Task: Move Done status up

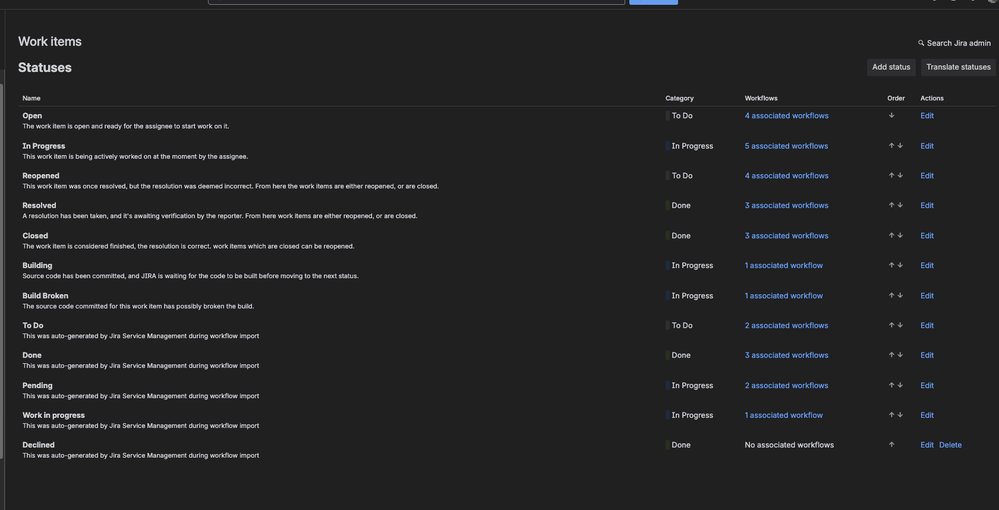Action: tap(891, 355)
